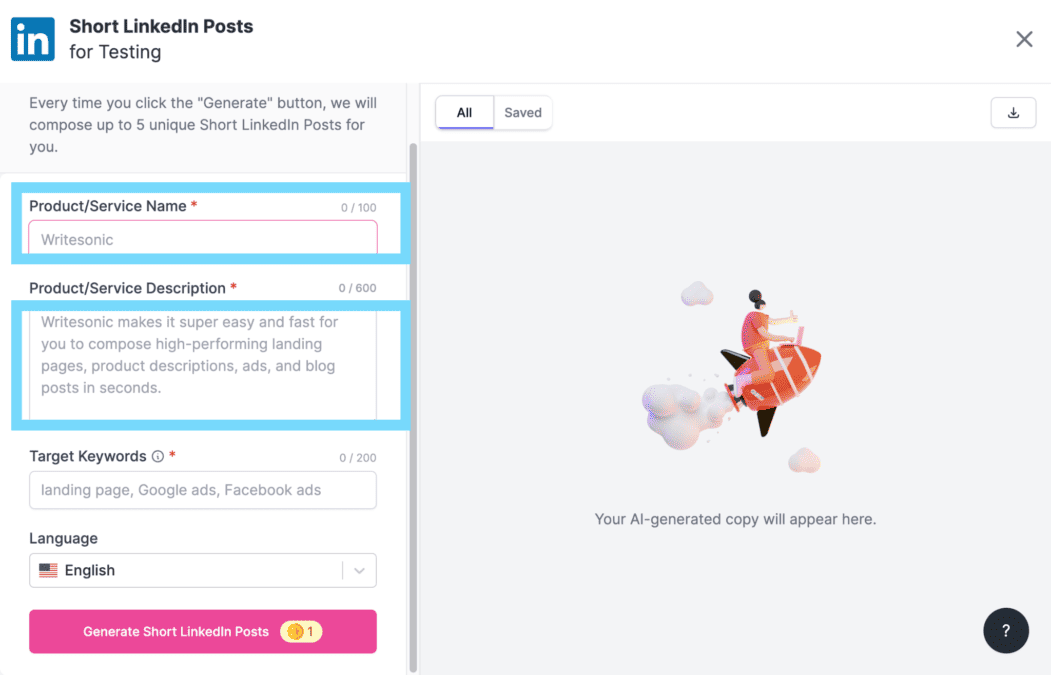Click the American flag icon in Language field
The height and width of the screenshot is (675, 1051).
(x=50, y=570)
